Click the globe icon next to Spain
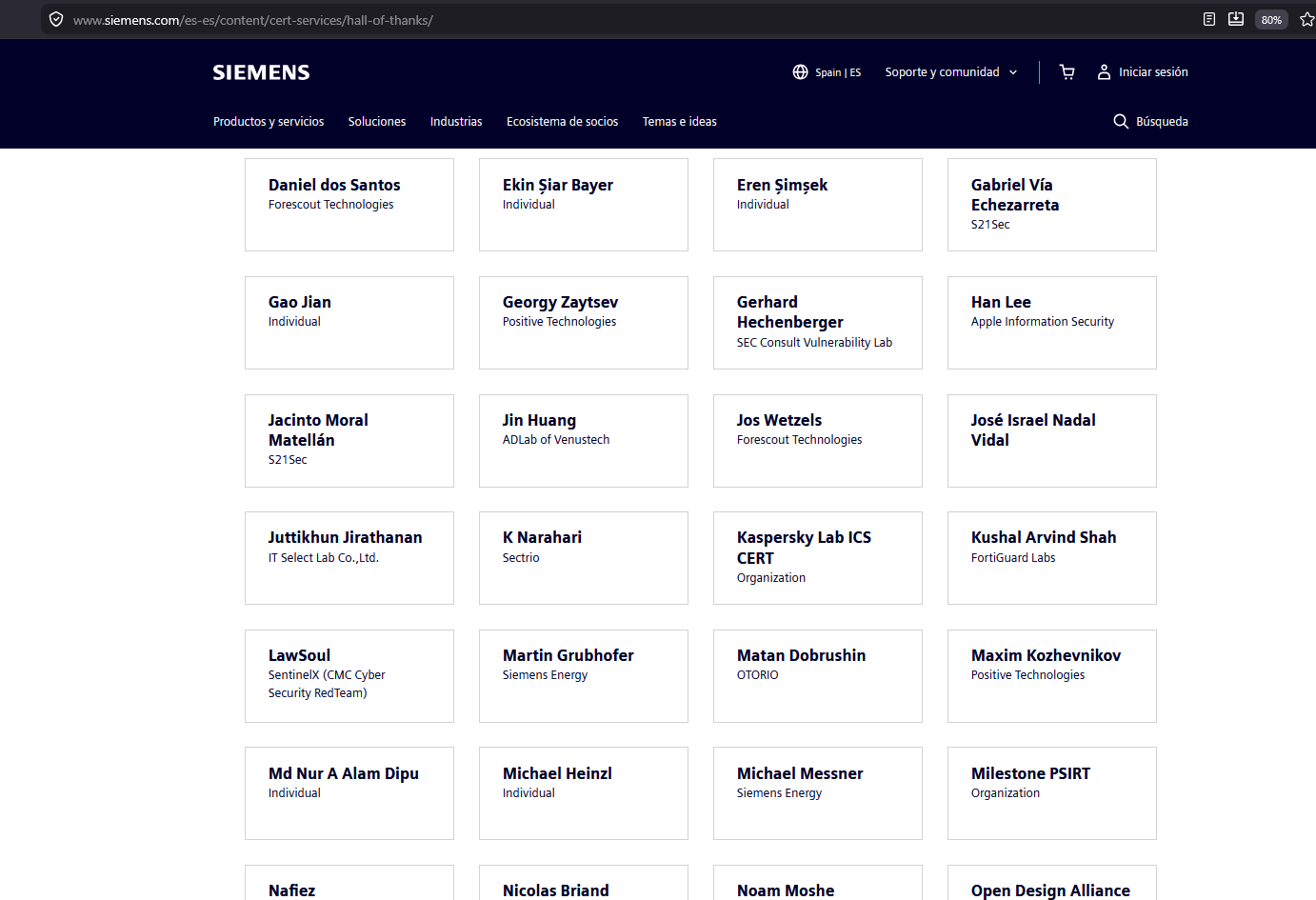This screenshot has height=900, width=1316. pyautogui.click(x=800, y=72)
